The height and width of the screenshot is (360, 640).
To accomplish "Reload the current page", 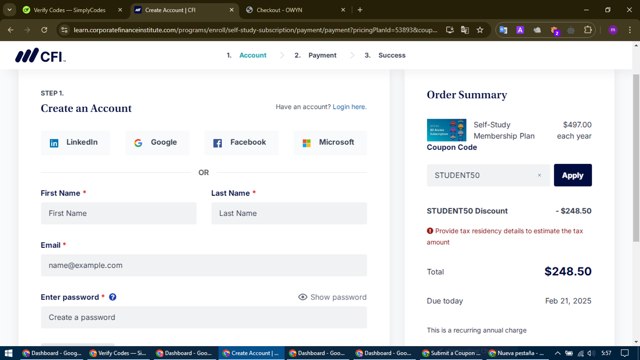I will (x=44, y=30).
